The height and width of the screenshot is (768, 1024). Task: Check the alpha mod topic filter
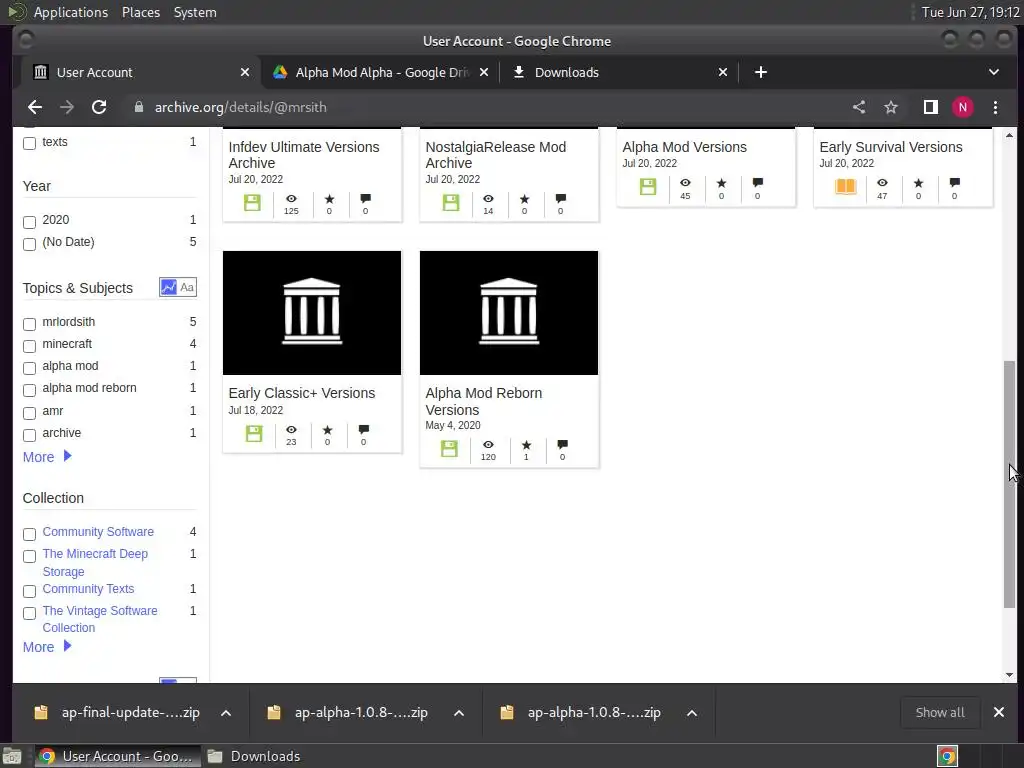[29, 368]
